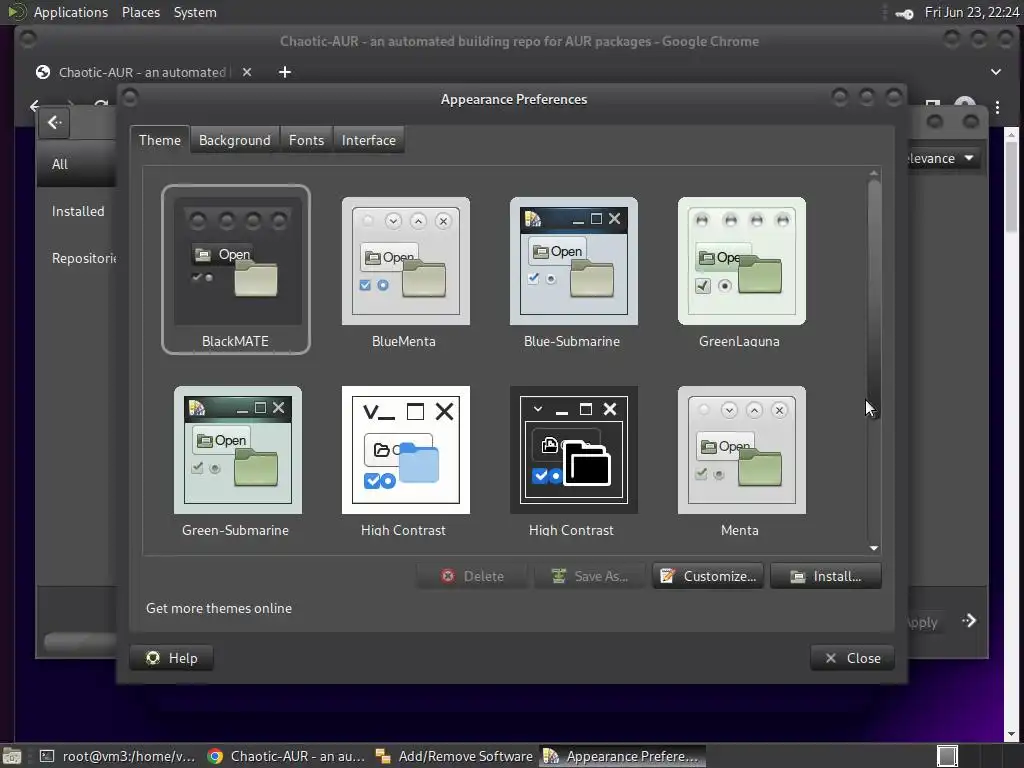Open the Customize theme dialog

point(708,576)
